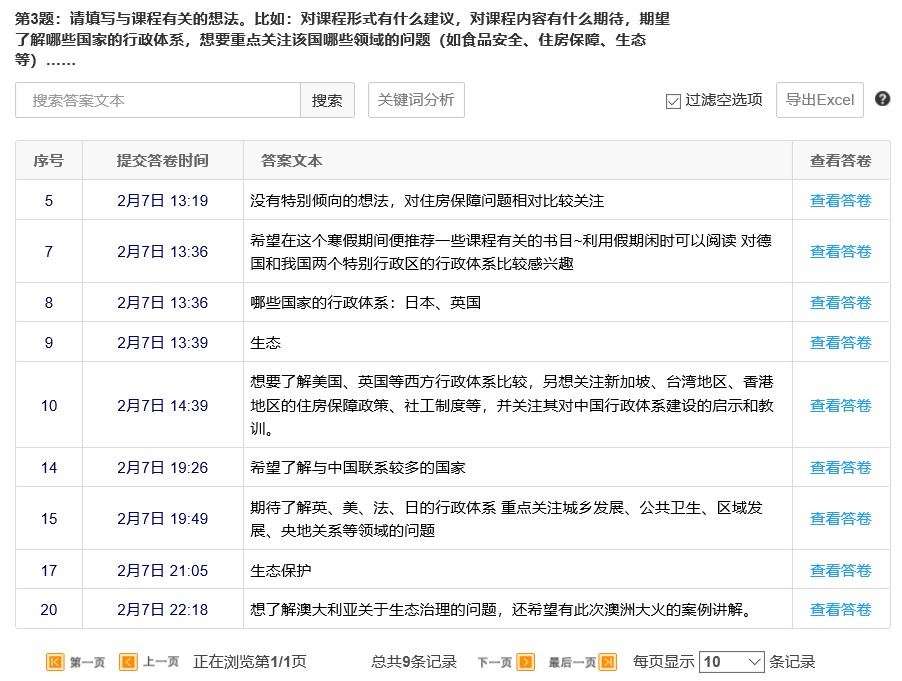Click the 提交答卷时间 column header
The width and height of the screenshot is (902, 681).
(163, 161)
